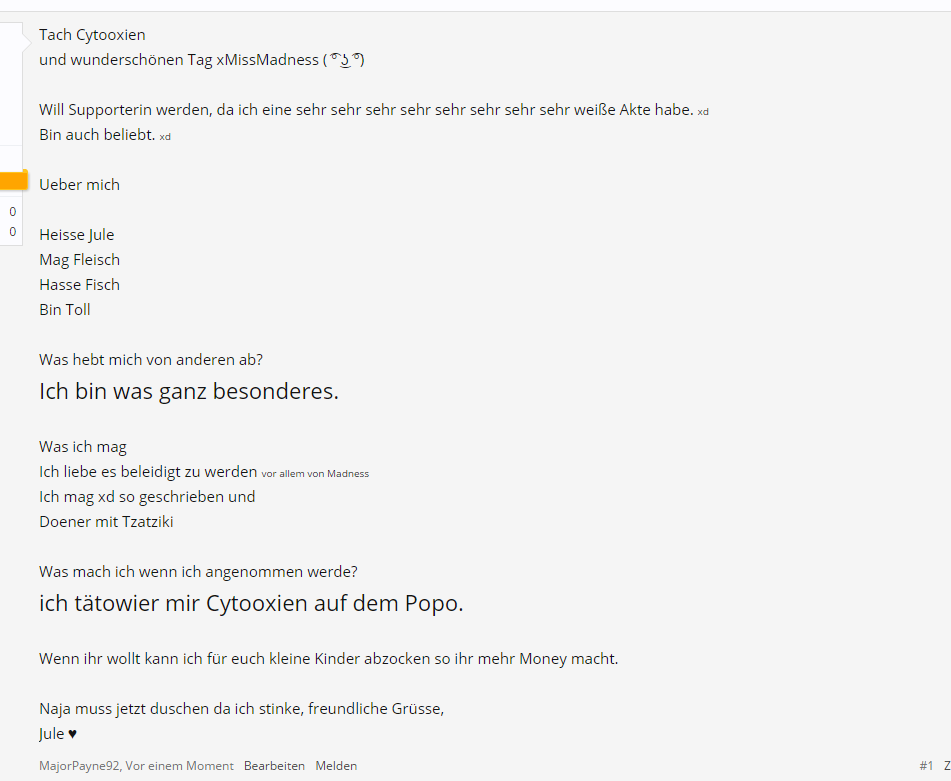
Task: Click the orange user banner ribbon
Action: click(x=13, y=181)
